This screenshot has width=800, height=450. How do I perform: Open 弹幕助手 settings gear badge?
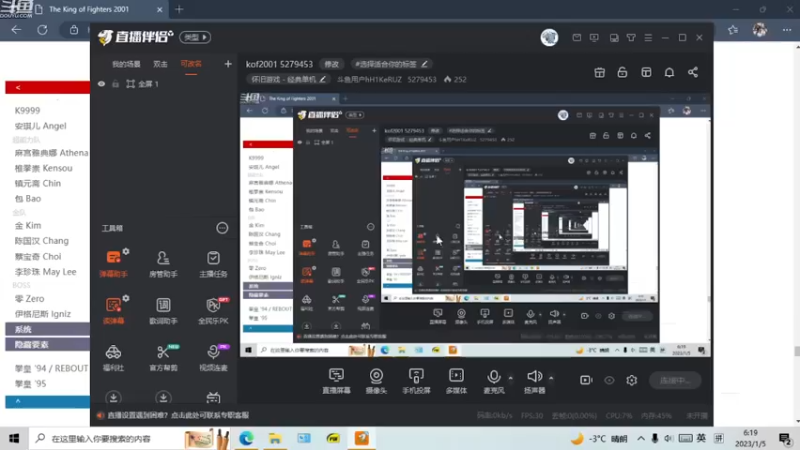pyautogui.click(x=126, y=251)
